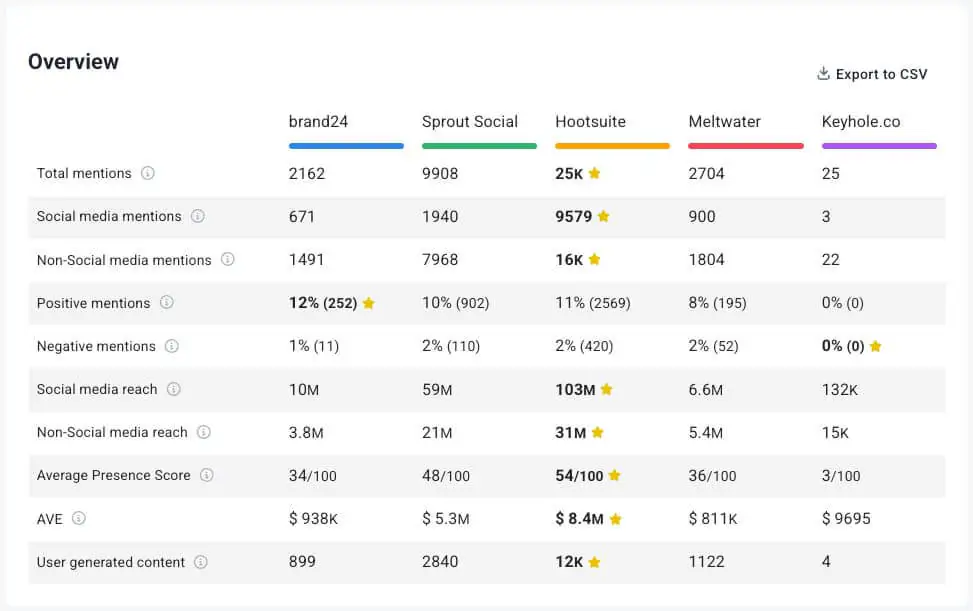Click the star next to brand24's 12% (252)

(368, 303)
